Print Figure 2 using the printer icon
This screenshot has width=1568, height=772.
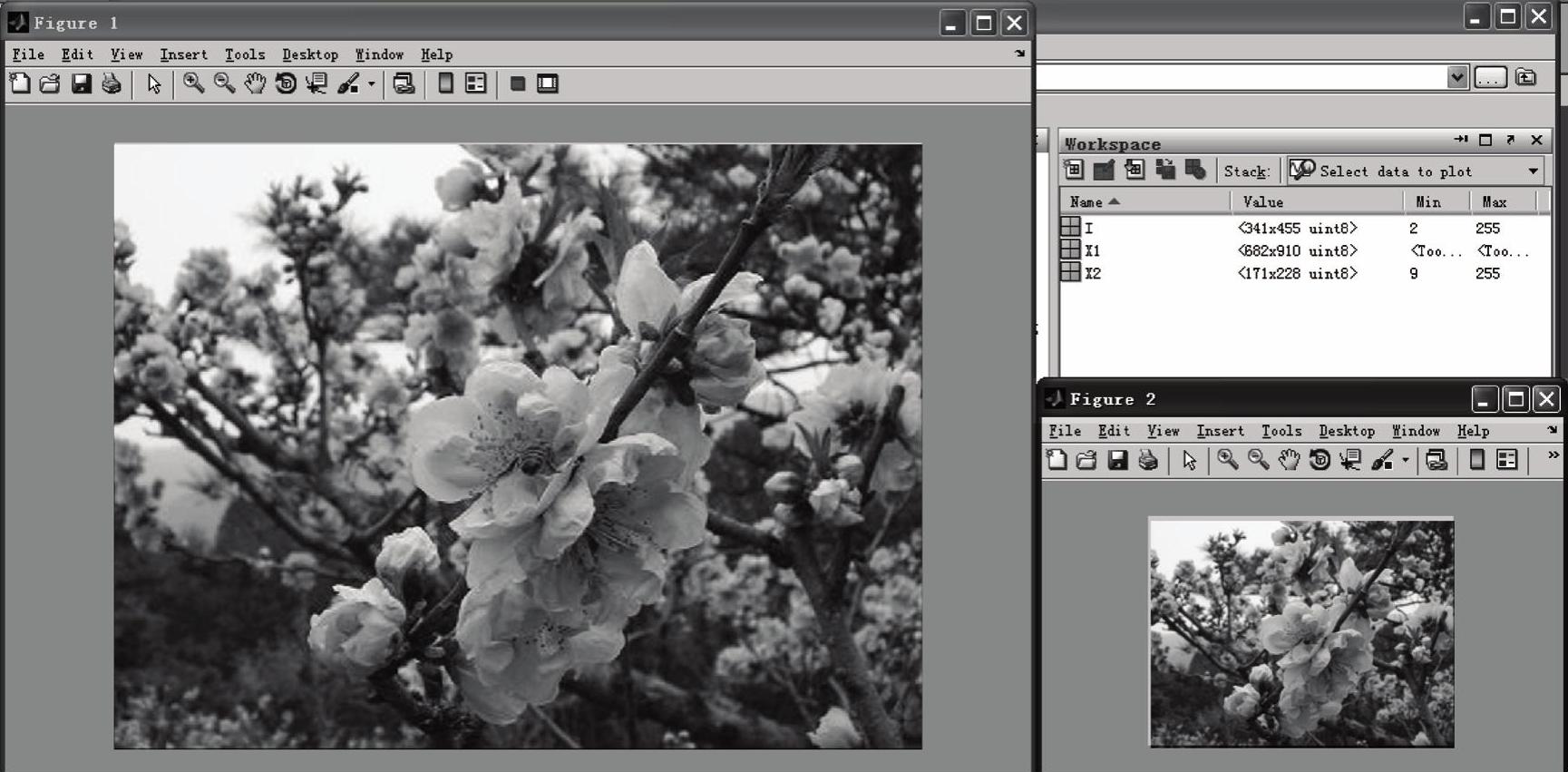point(1148,461)
